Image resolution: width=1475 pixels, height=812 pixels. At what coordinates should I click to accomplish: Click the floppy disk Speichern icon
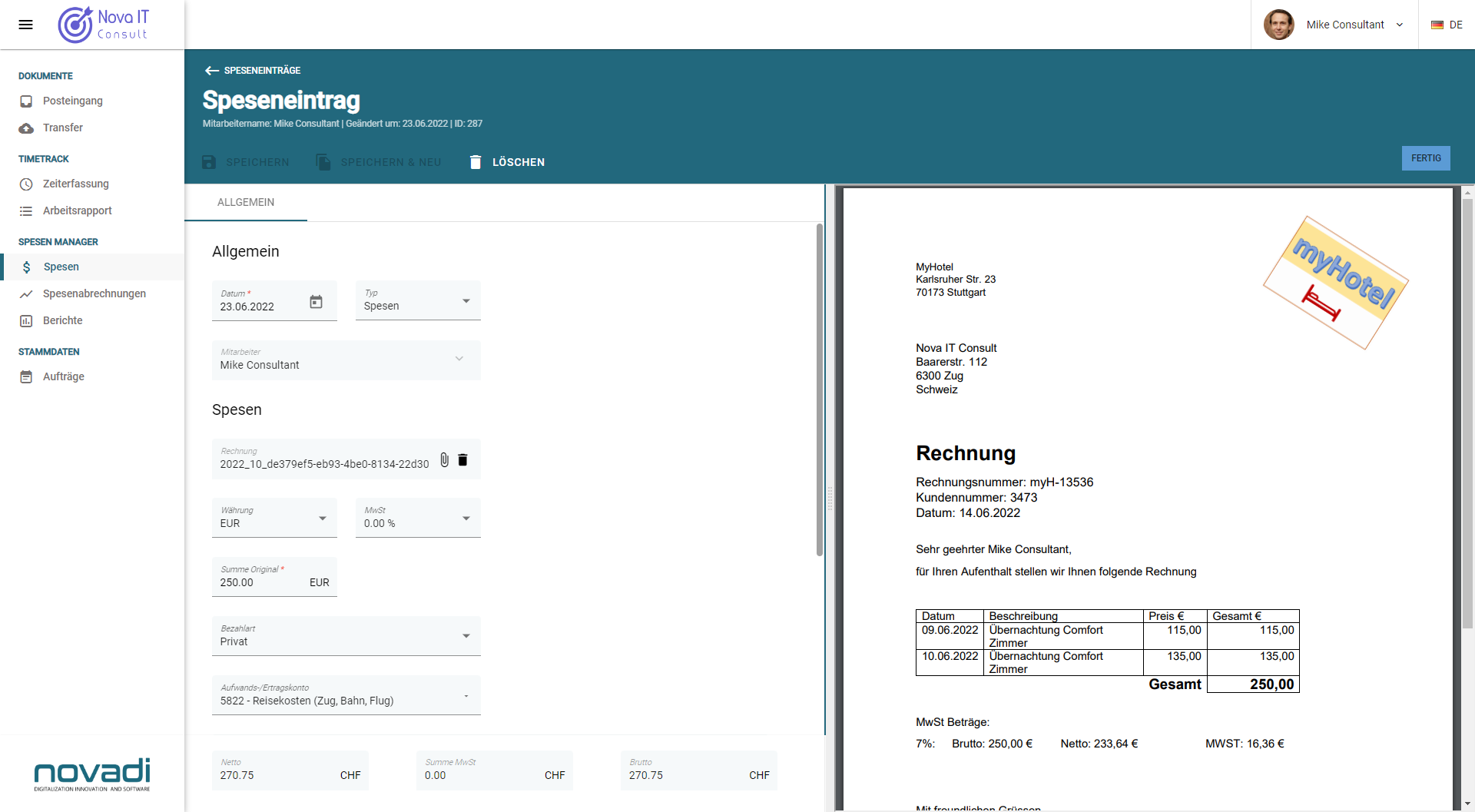click(x=209, y=162)
